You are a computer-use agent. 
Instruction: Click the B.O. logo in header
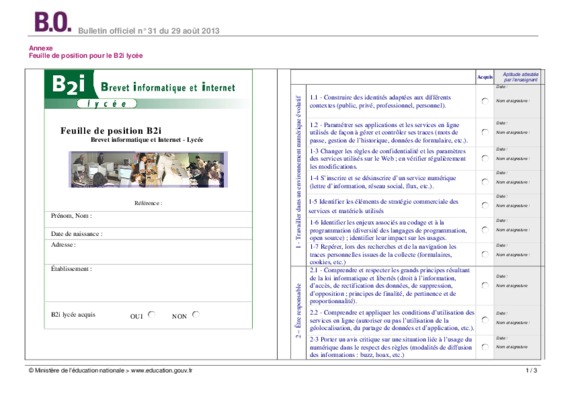pyautogui.click(x=53, y=22)
